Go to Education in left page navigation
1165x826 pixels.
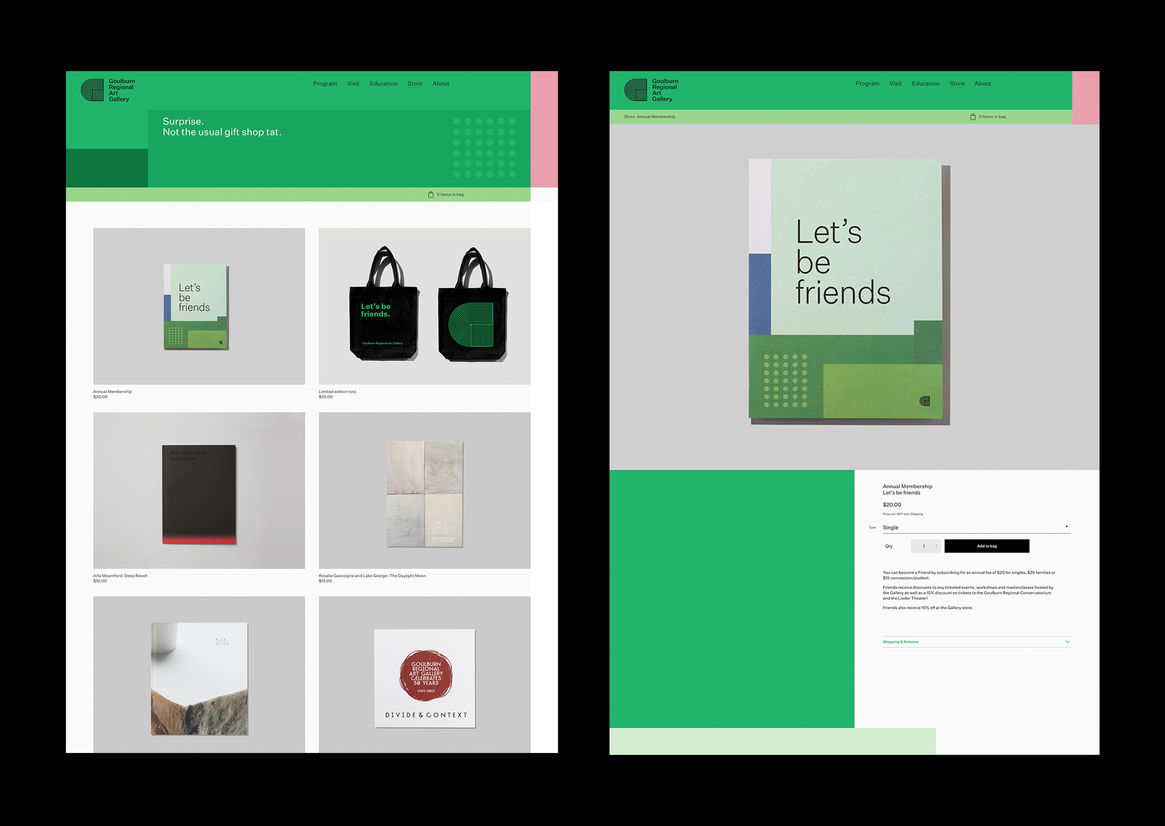coord(383,84)
